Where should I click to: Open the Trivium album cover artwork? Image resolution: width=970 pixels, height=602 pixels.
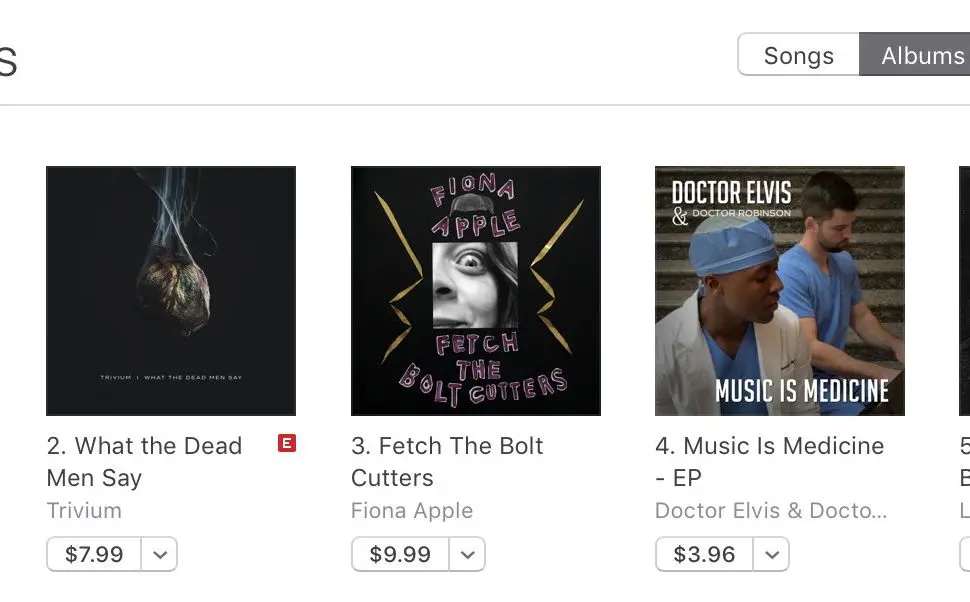(x=171, y=291)
